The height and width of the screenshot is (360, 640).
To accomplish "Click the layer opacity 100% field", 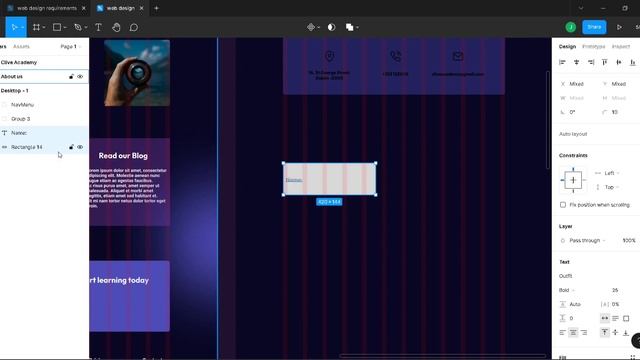I will 628,240.
